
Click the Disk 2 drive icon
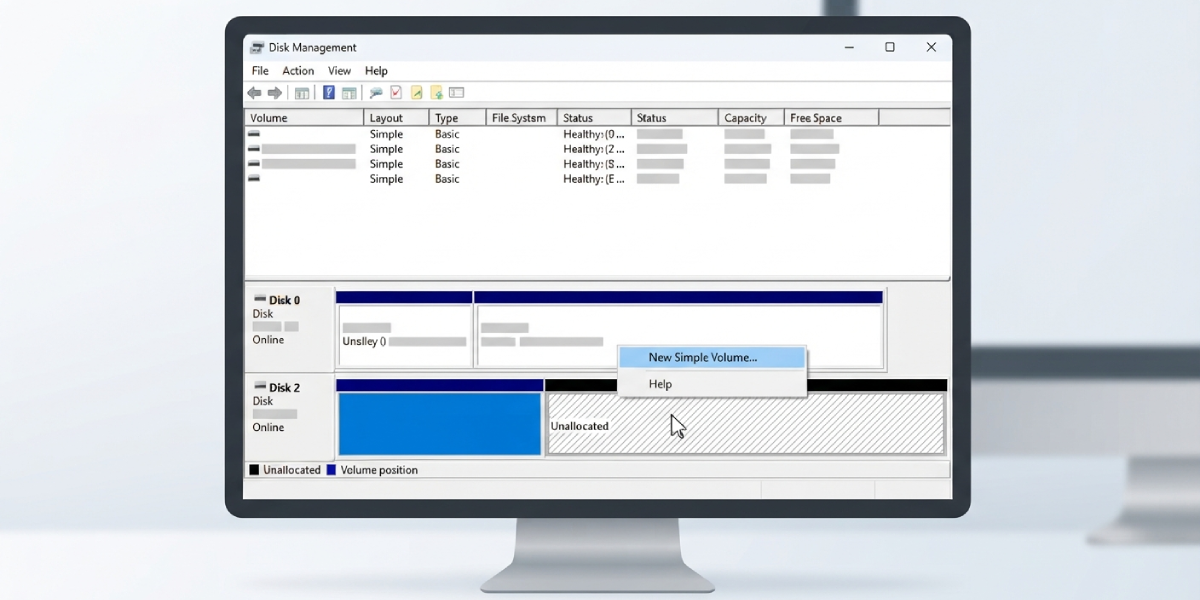coord(260,387)
